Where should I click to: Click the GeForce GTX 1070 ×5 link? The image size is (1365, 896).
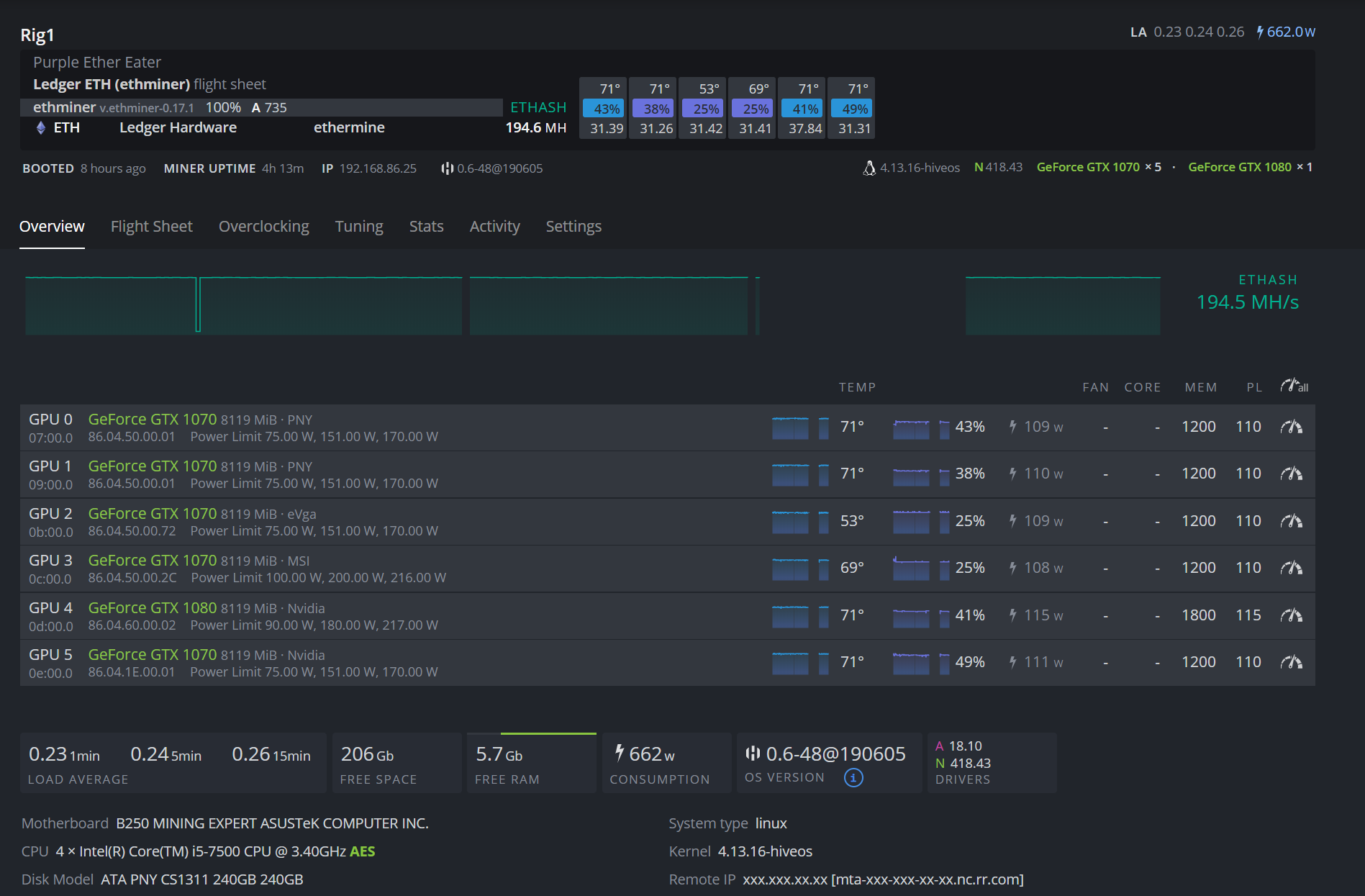pyautogui.click(x=1088, y=166)
